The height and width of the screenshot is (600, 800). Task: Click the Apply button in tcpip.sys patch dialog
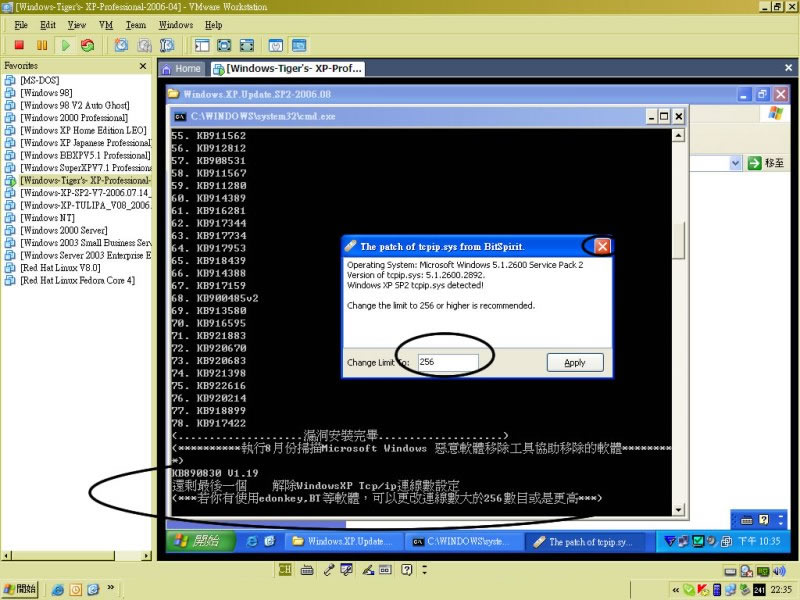[x=575, y=362]
